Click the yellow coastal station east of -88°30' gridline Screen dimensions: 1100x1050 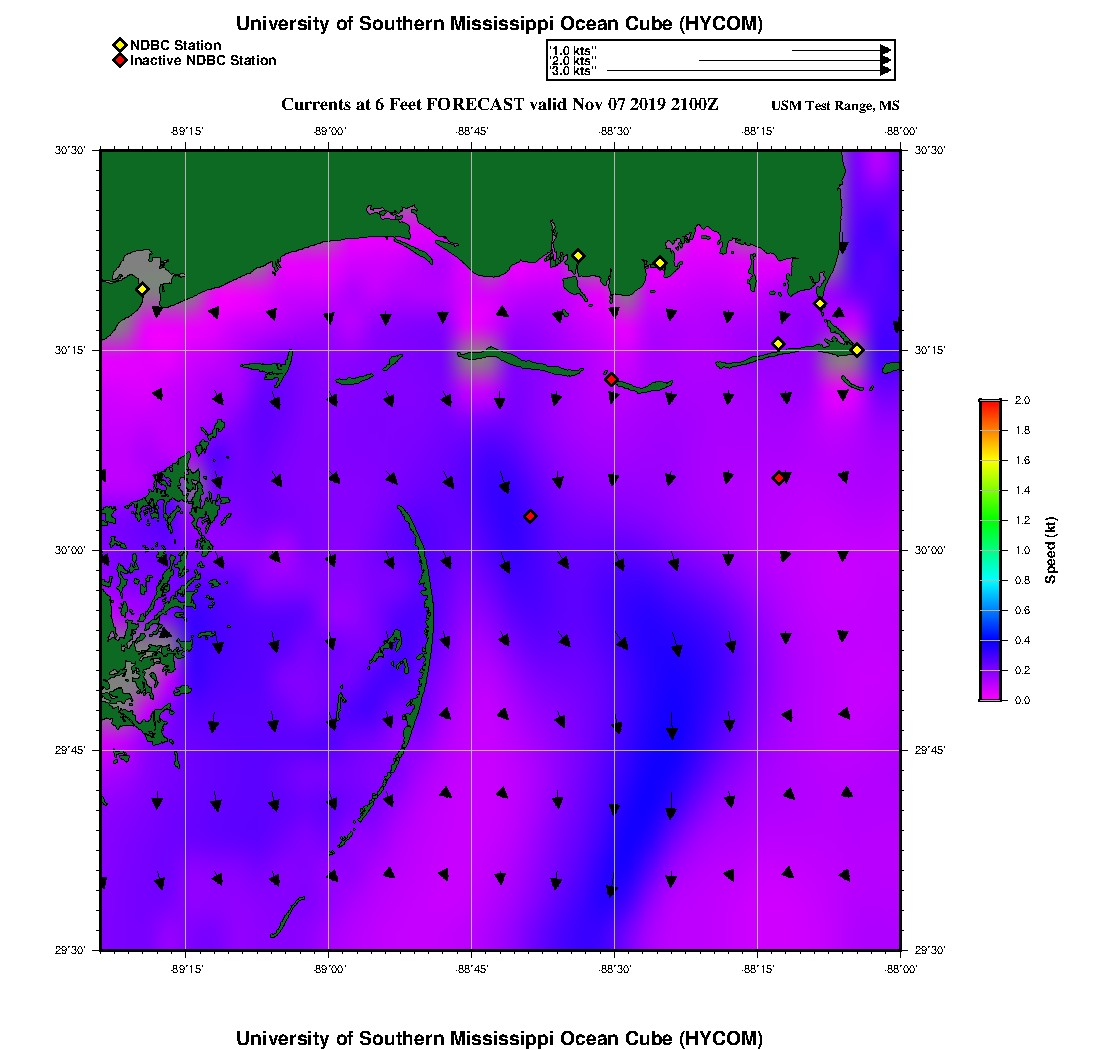[x=659, y=264]
